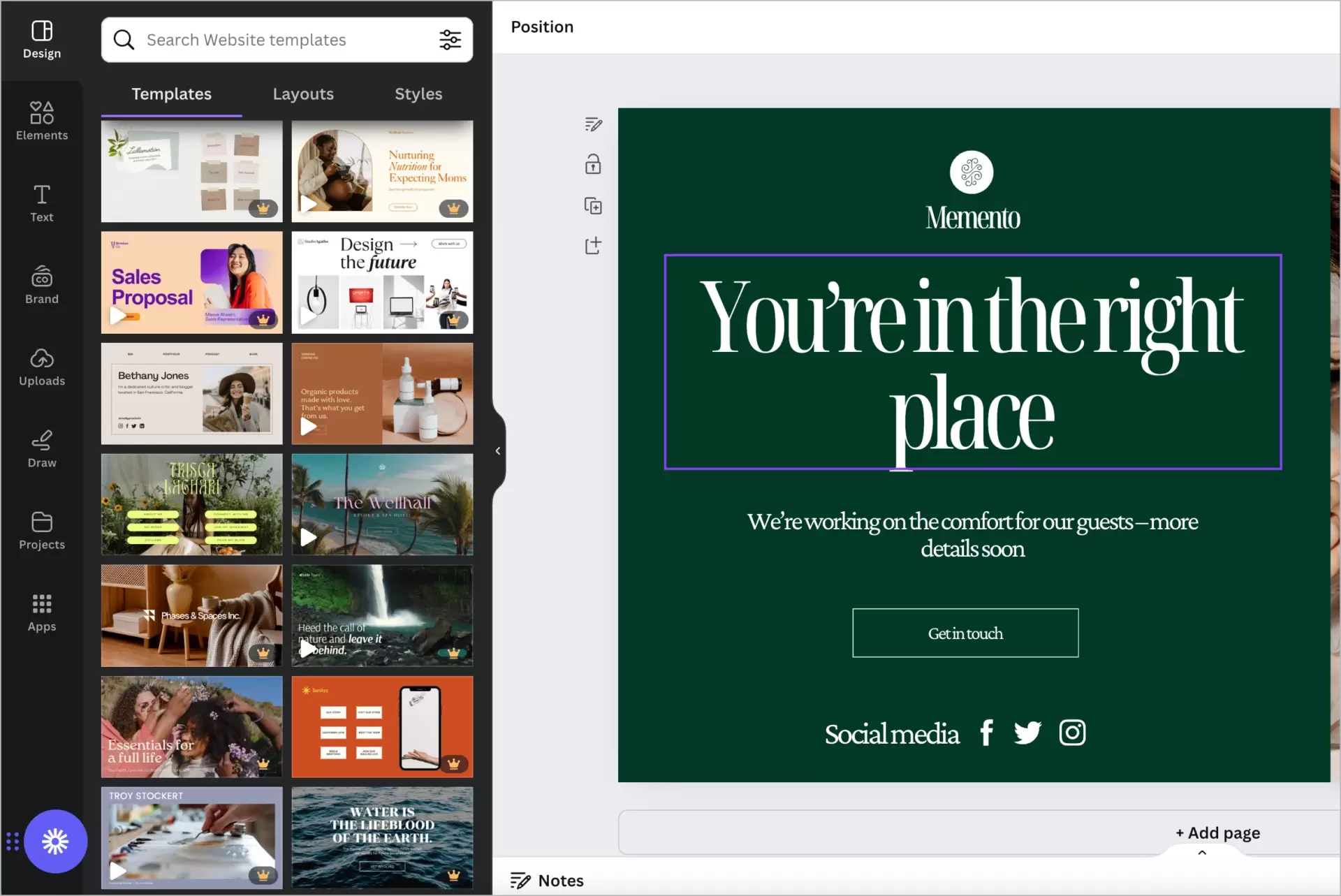1341x896 pixels.
Task: Open the Projects panel
Action: pyautogui.click(x=42, y=529)
